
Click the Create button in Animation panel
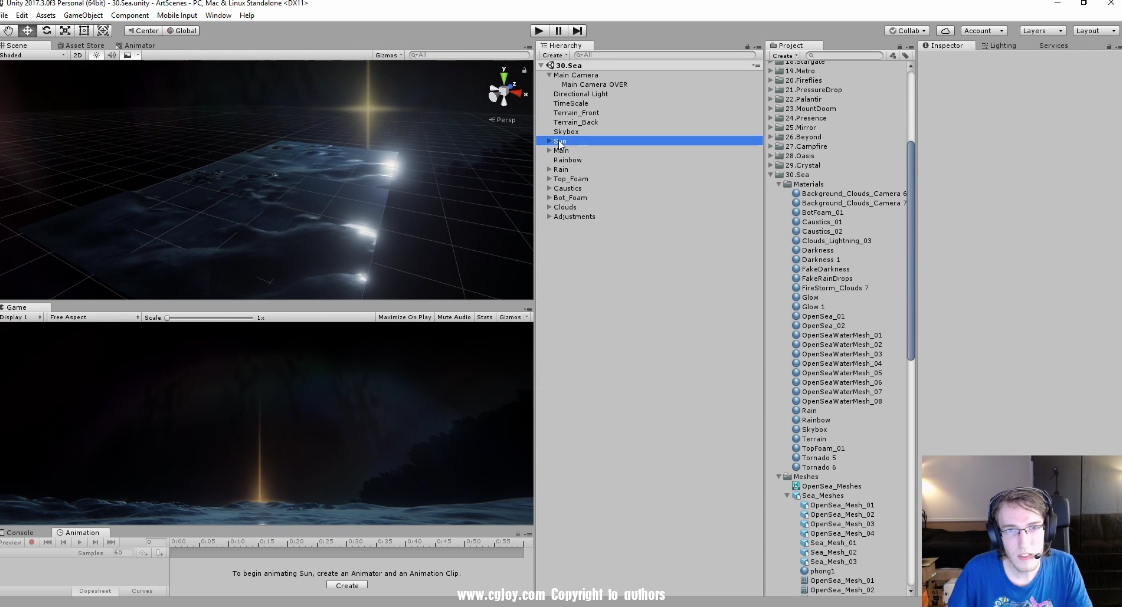pyautogui.click(x=347, y=585)
